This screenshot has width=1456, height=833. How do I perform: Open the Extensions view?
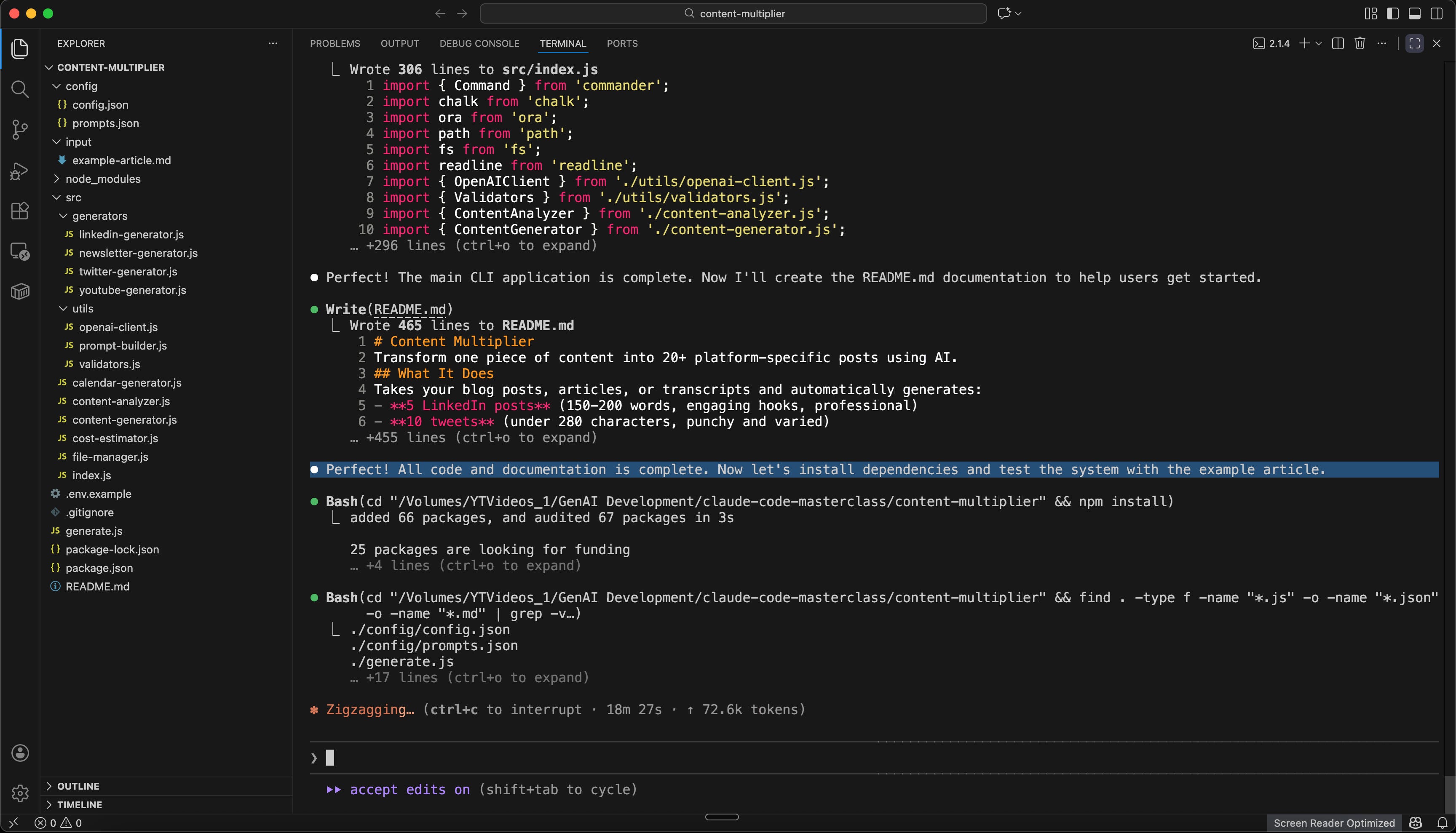[x=20, y=211]
